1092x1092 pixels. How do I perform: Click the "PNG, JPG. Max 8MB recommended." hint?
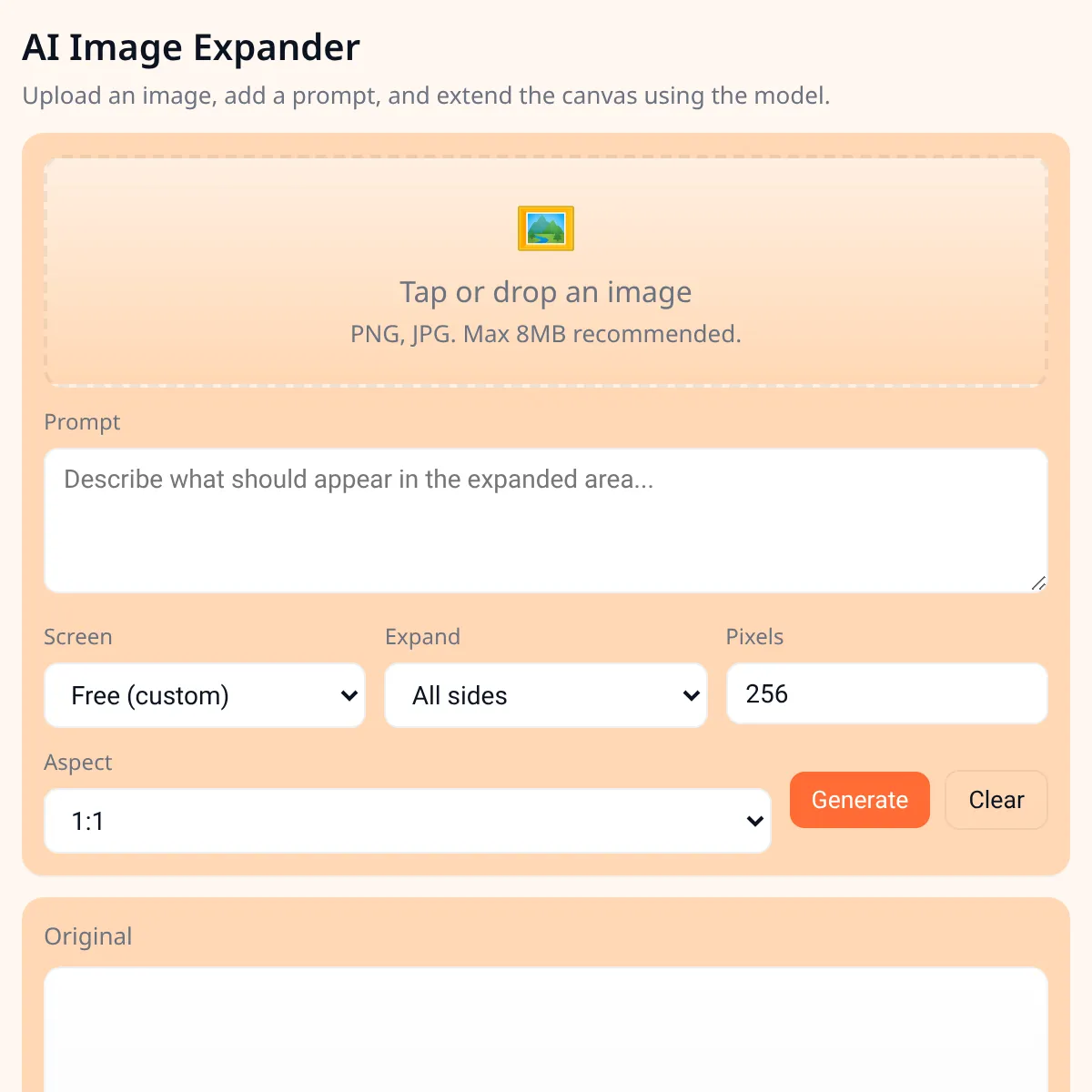[x=546, y=334]
